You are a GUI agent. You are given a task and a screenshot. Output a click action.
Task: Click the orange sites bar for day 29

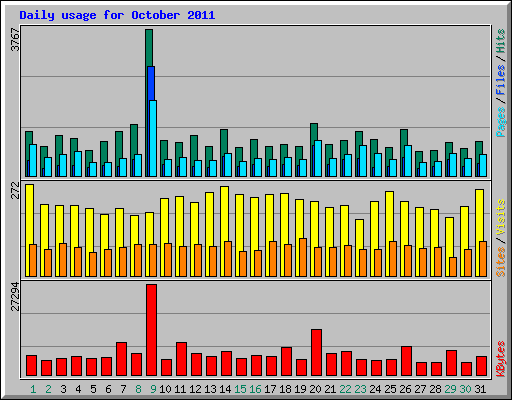point(453,267)
